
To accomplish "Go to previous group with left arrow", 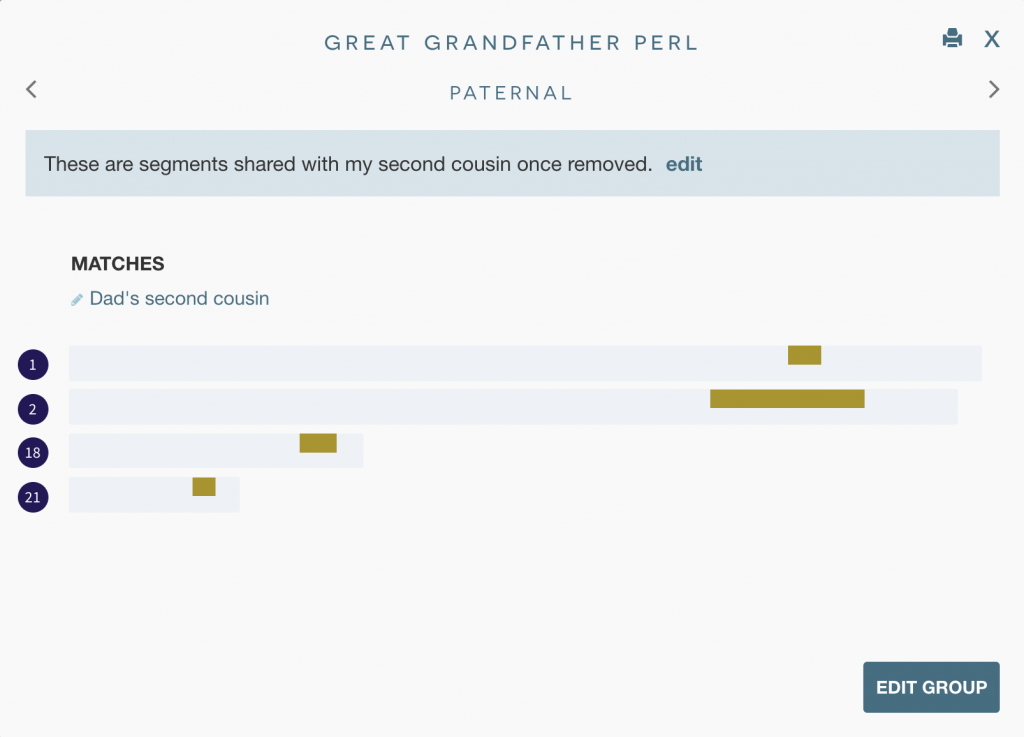I will [31, 90].
